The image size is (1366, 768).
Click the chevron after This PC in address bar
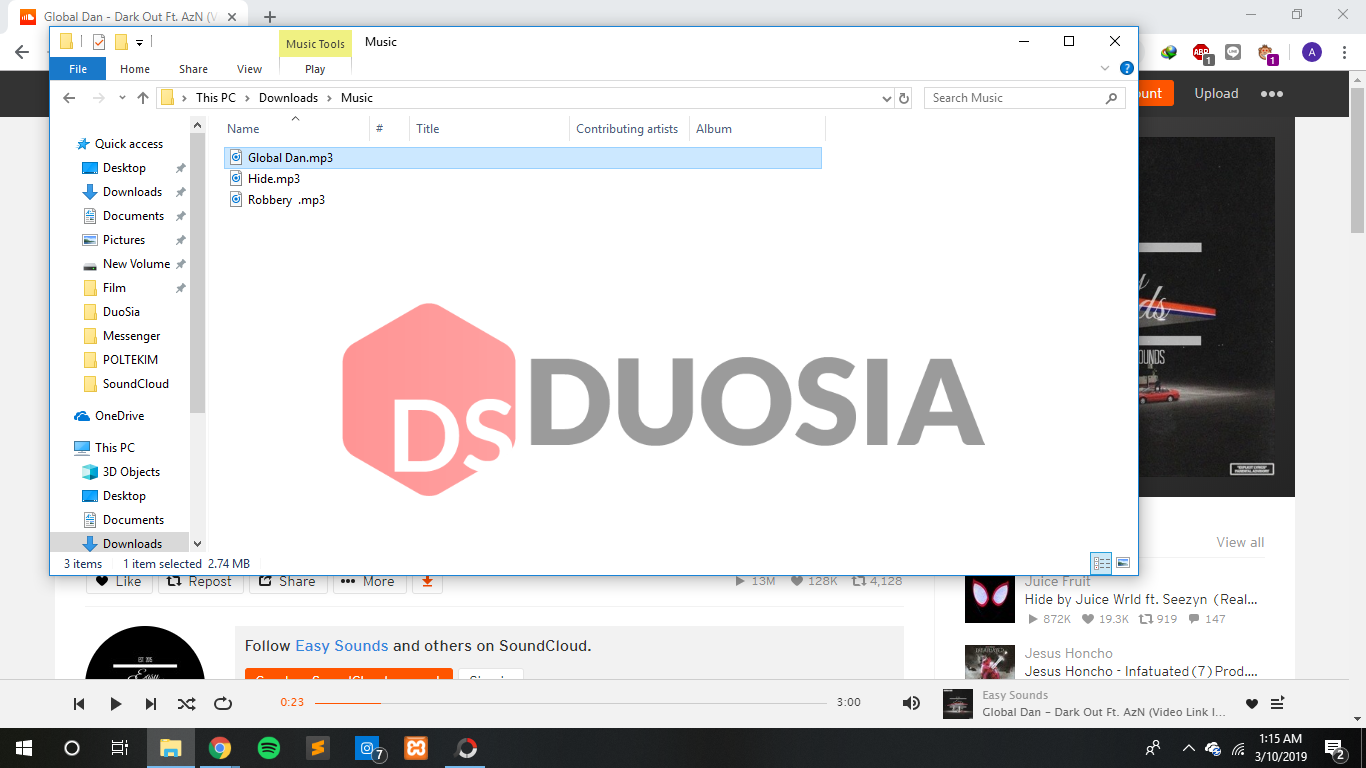coord(247,98)
